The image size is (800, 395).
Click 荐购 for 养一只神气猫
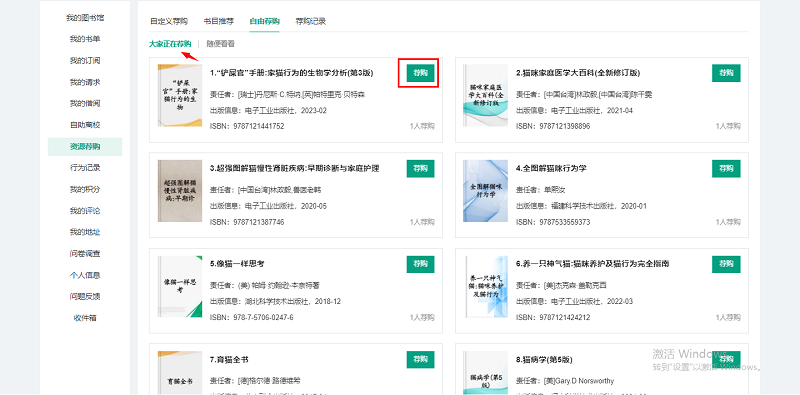coord(726,264)
